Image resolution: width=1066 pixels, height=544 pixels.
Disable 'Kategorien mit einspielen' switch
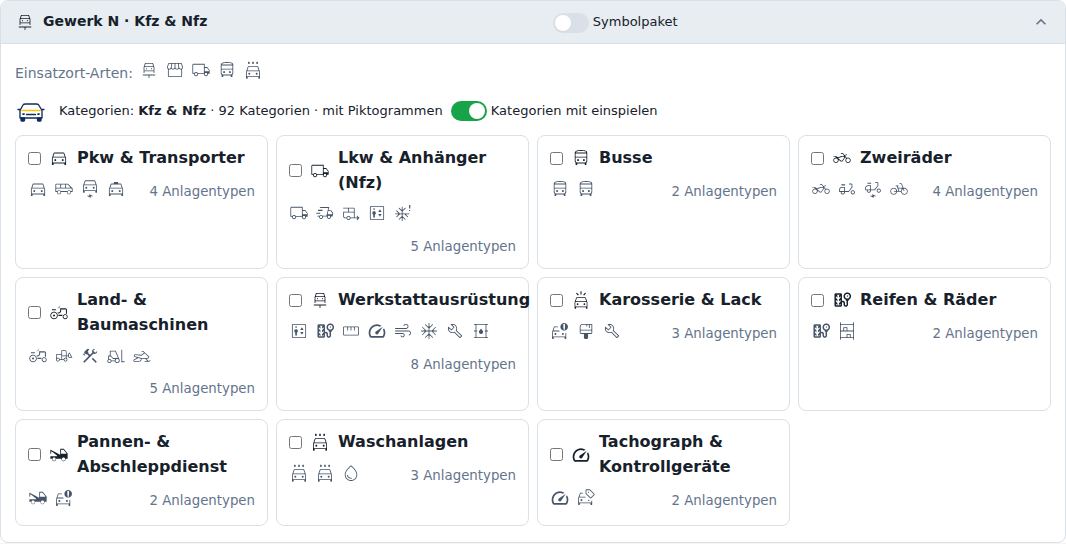[469, 111]
